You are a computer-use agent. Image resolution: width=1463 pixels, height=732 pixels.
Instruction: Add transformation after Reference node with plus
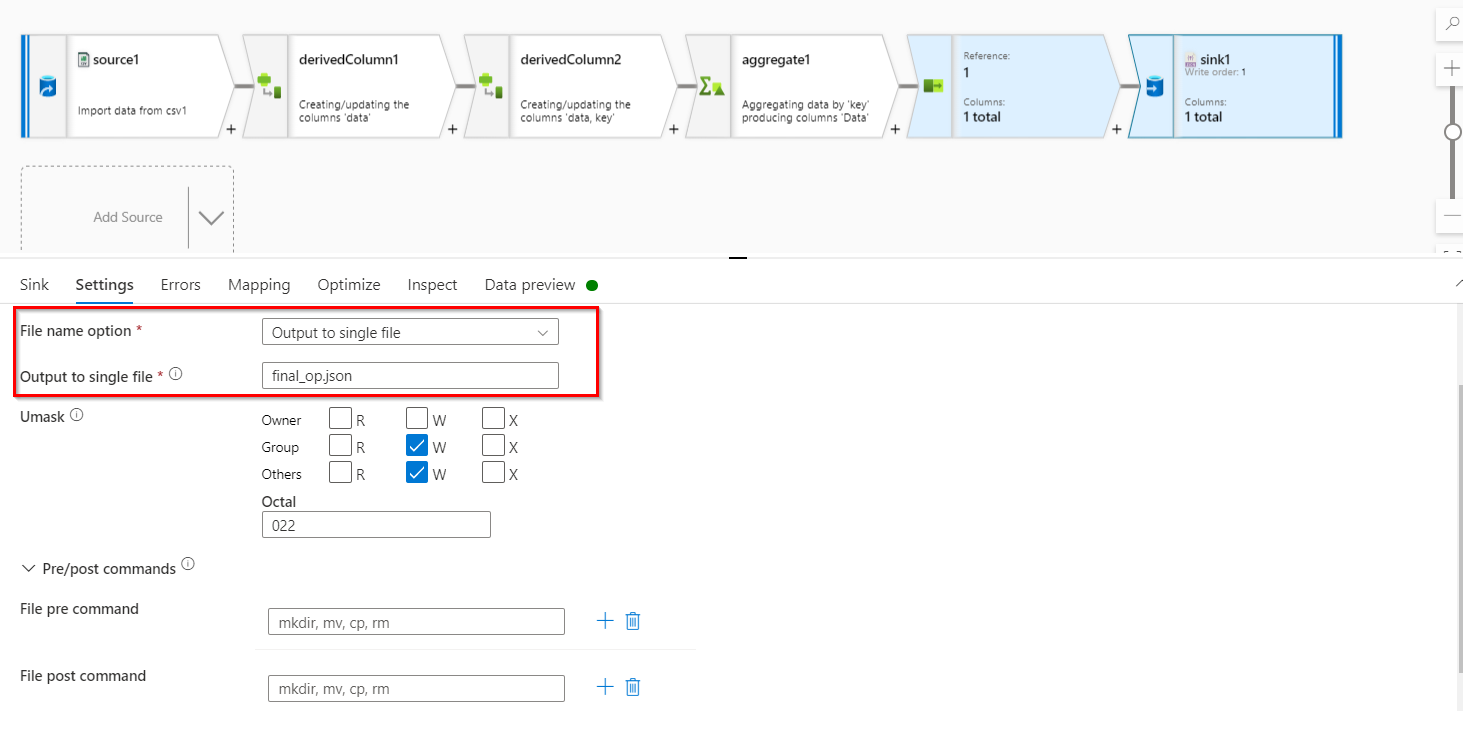1117,129
